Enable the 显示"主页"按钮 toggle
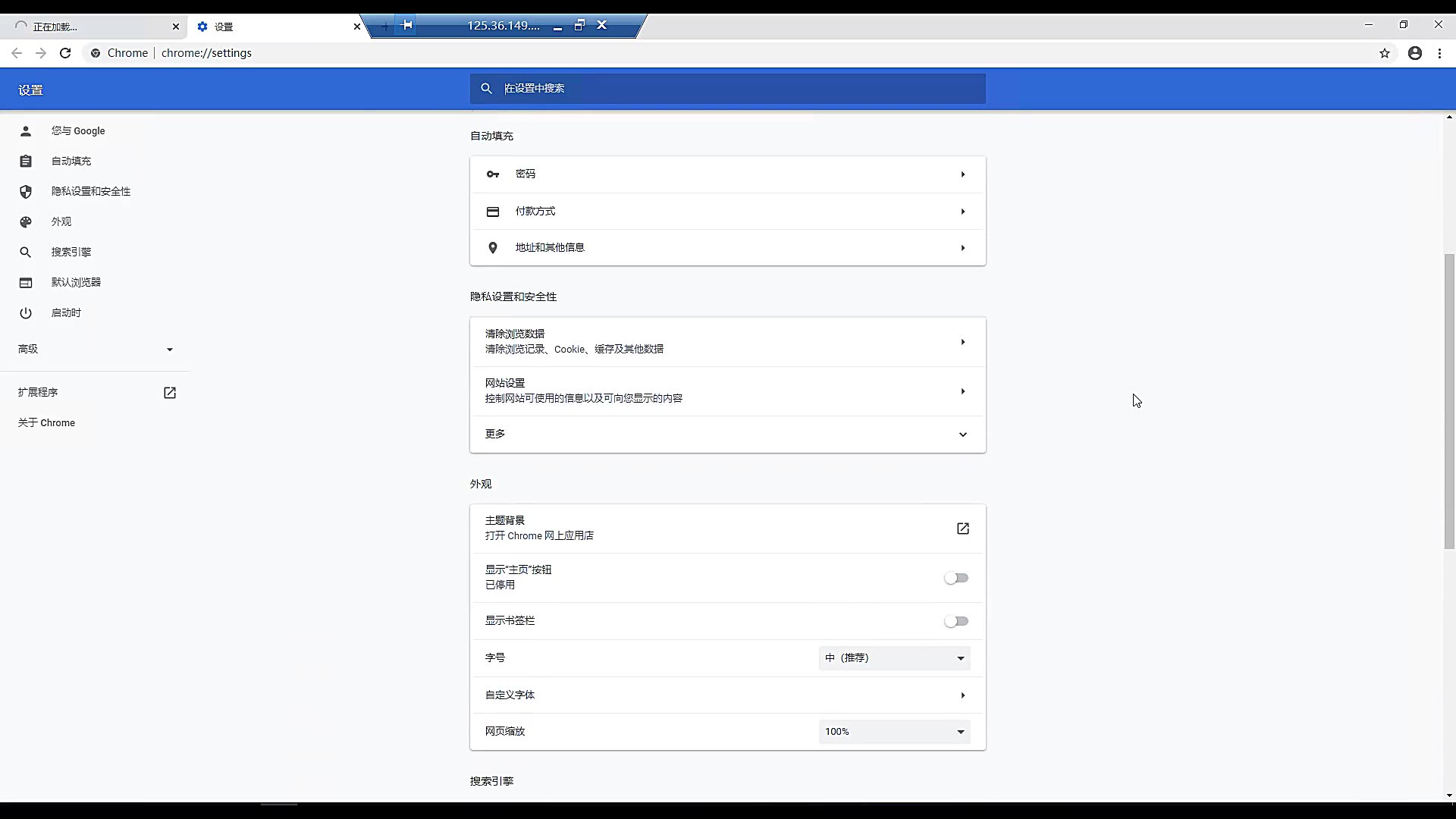The width and height of the screenshot is (1456, 819). point(956,578)
